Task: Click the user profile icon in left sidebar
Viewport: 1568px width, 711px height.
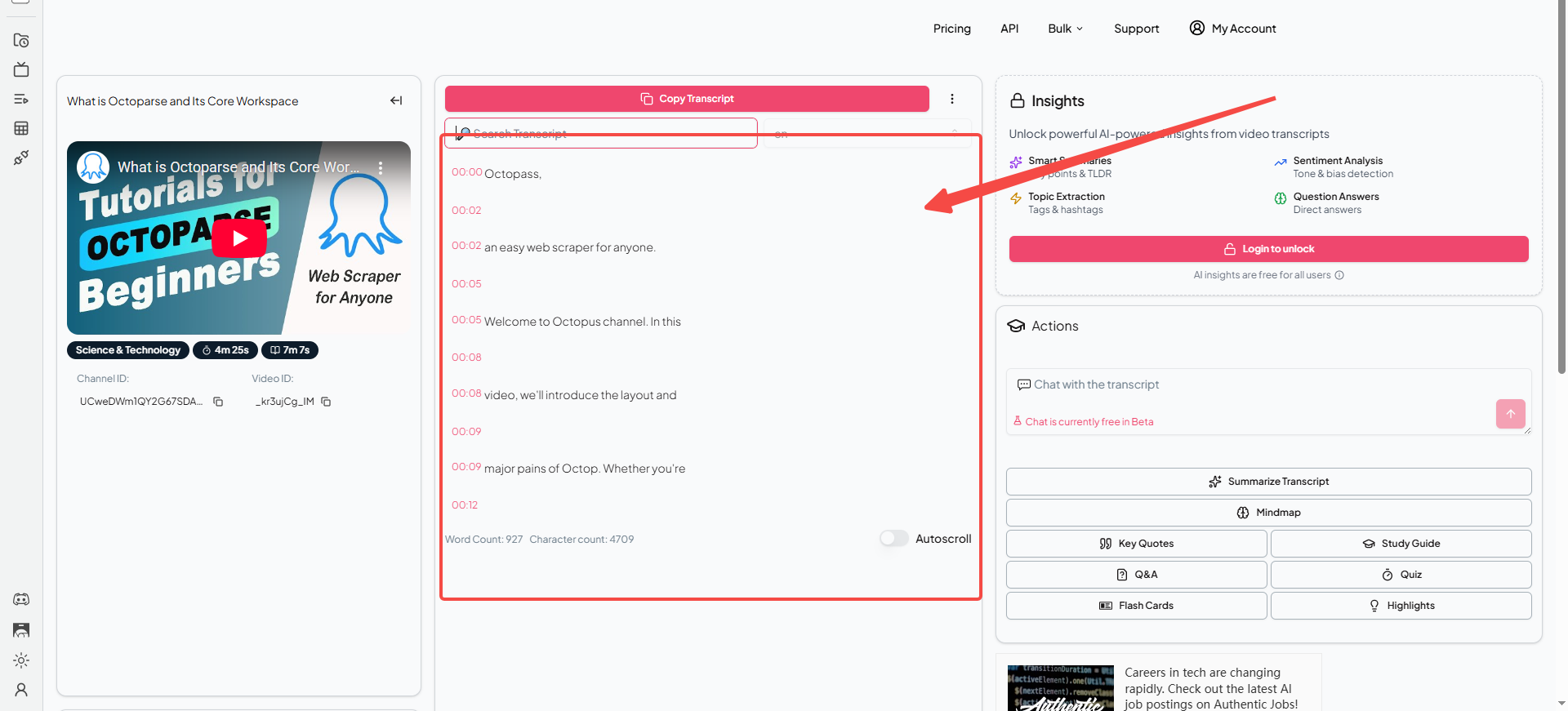Action: pyautogui.click(x=21, y=690)
